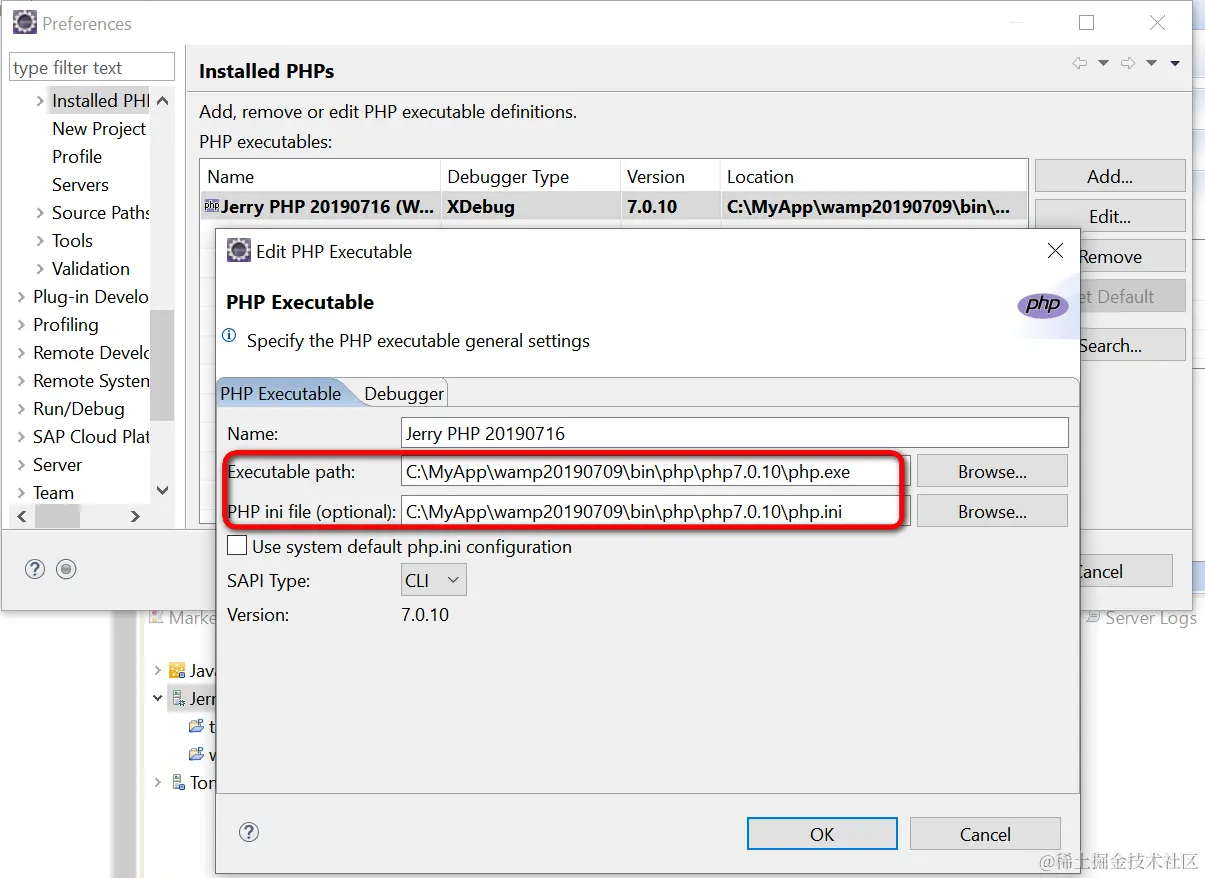The image size is (1205, 878).
Task: Browse for the executable path
Action: click(992, 471)
